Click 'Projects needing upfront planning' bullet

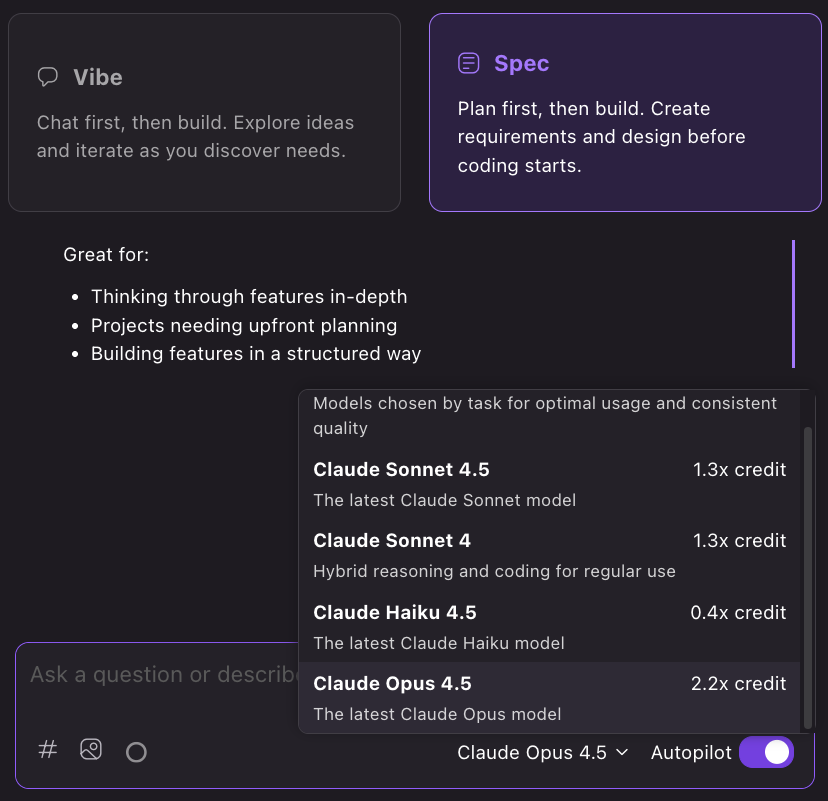243,326
